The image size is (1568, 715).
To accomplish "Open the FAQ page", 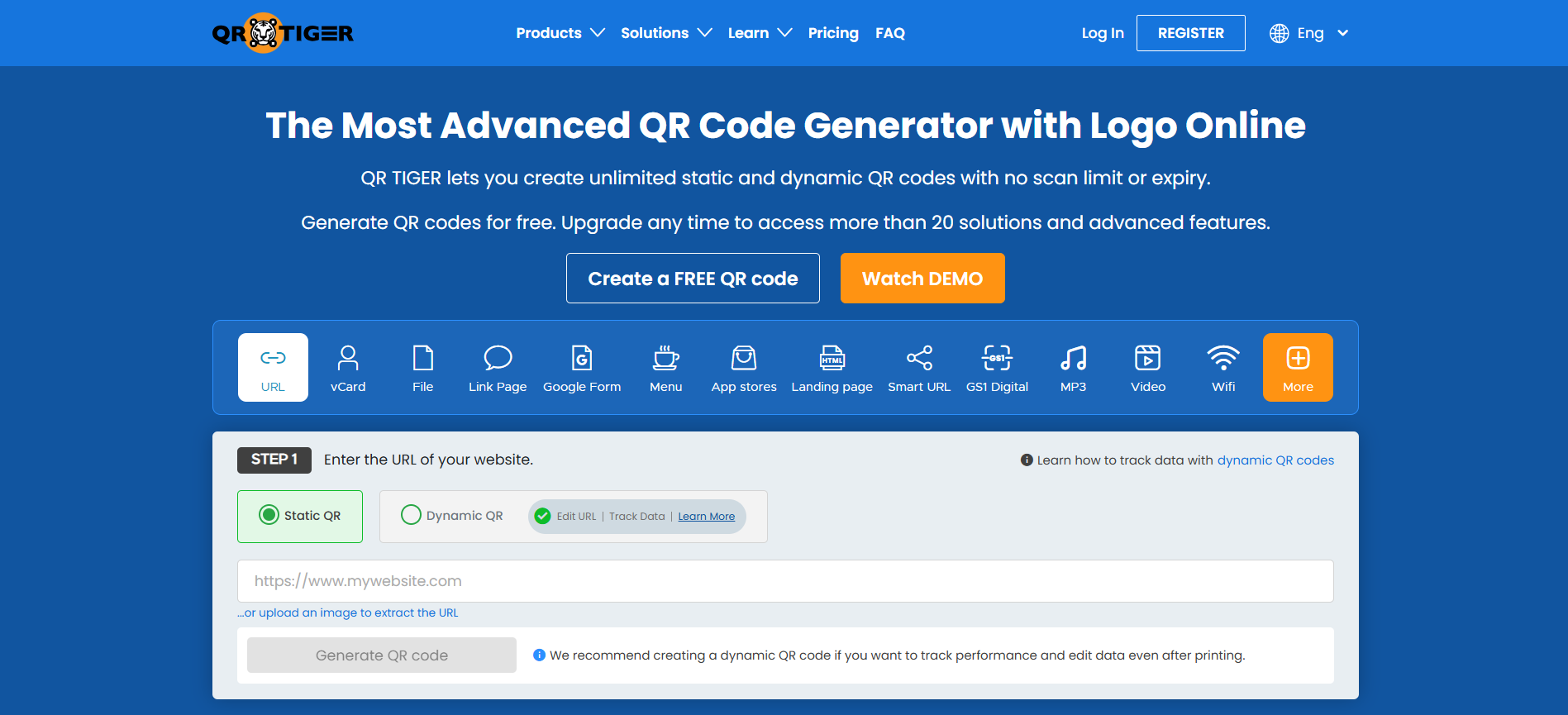I will click(x=890, y=33).
